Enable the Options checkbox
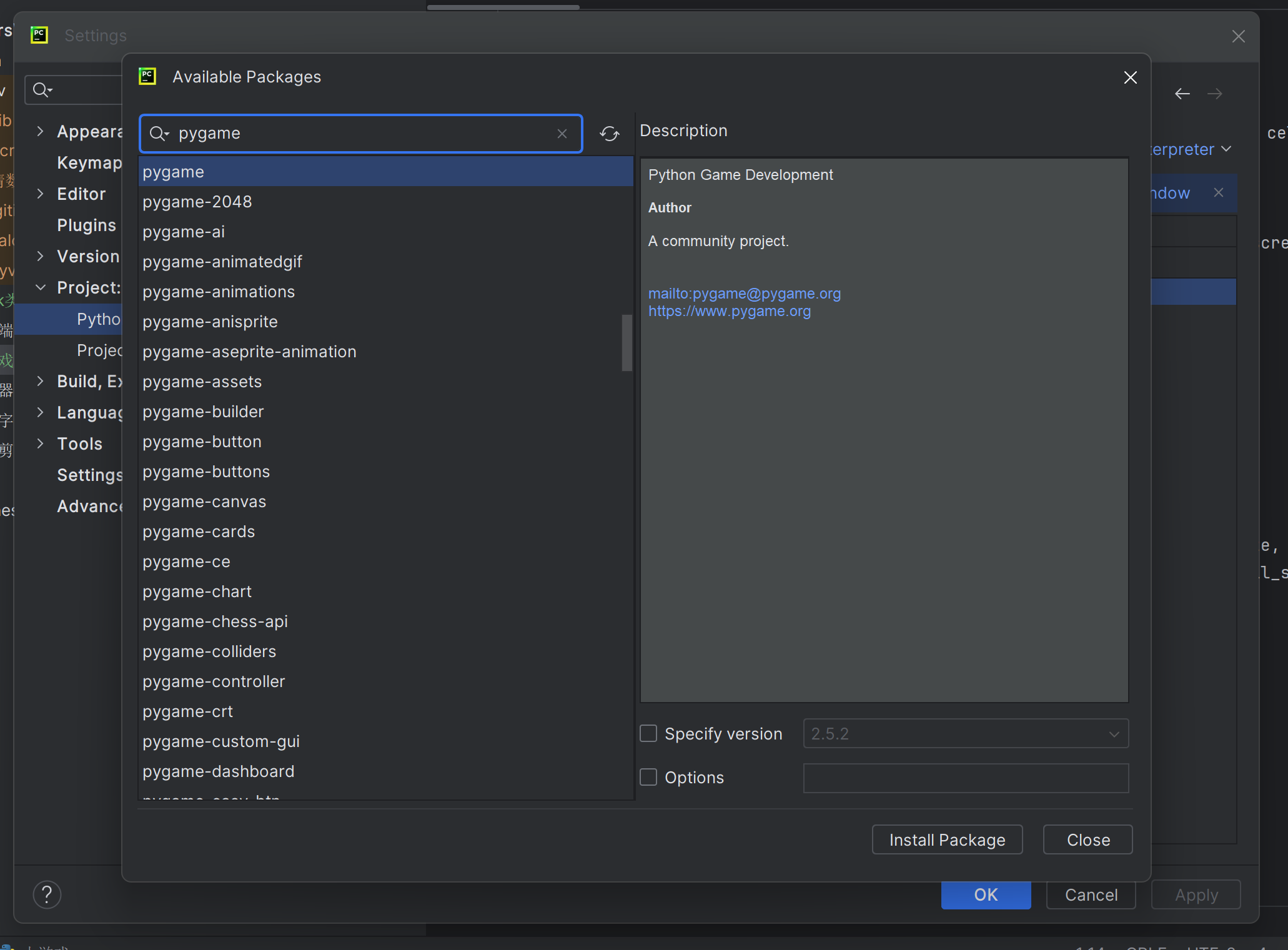 tap(648, 777)
